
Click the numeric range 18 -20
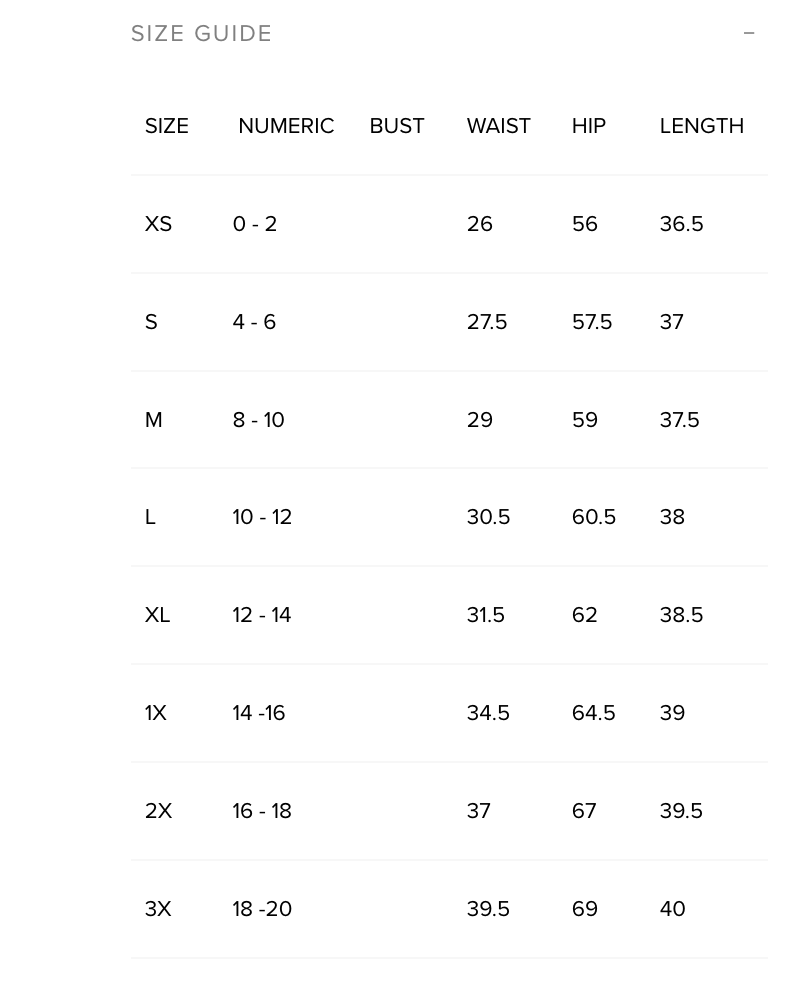click(262, 909)
